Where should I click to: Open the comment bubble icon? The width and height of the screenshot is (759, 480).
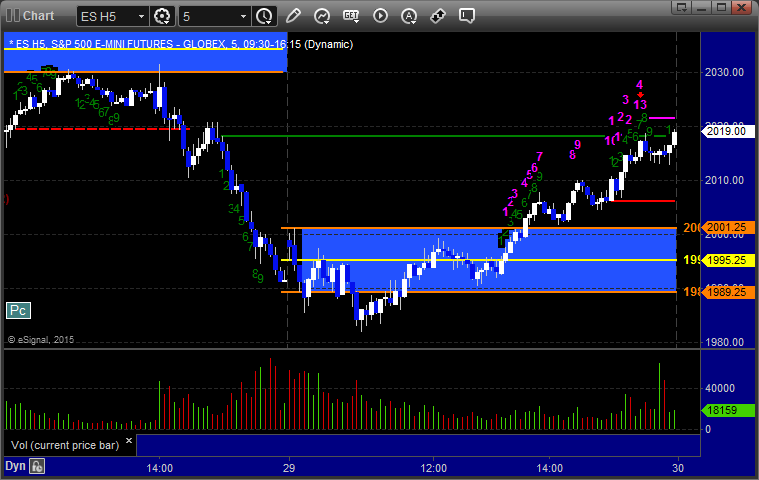coord(467,16)
